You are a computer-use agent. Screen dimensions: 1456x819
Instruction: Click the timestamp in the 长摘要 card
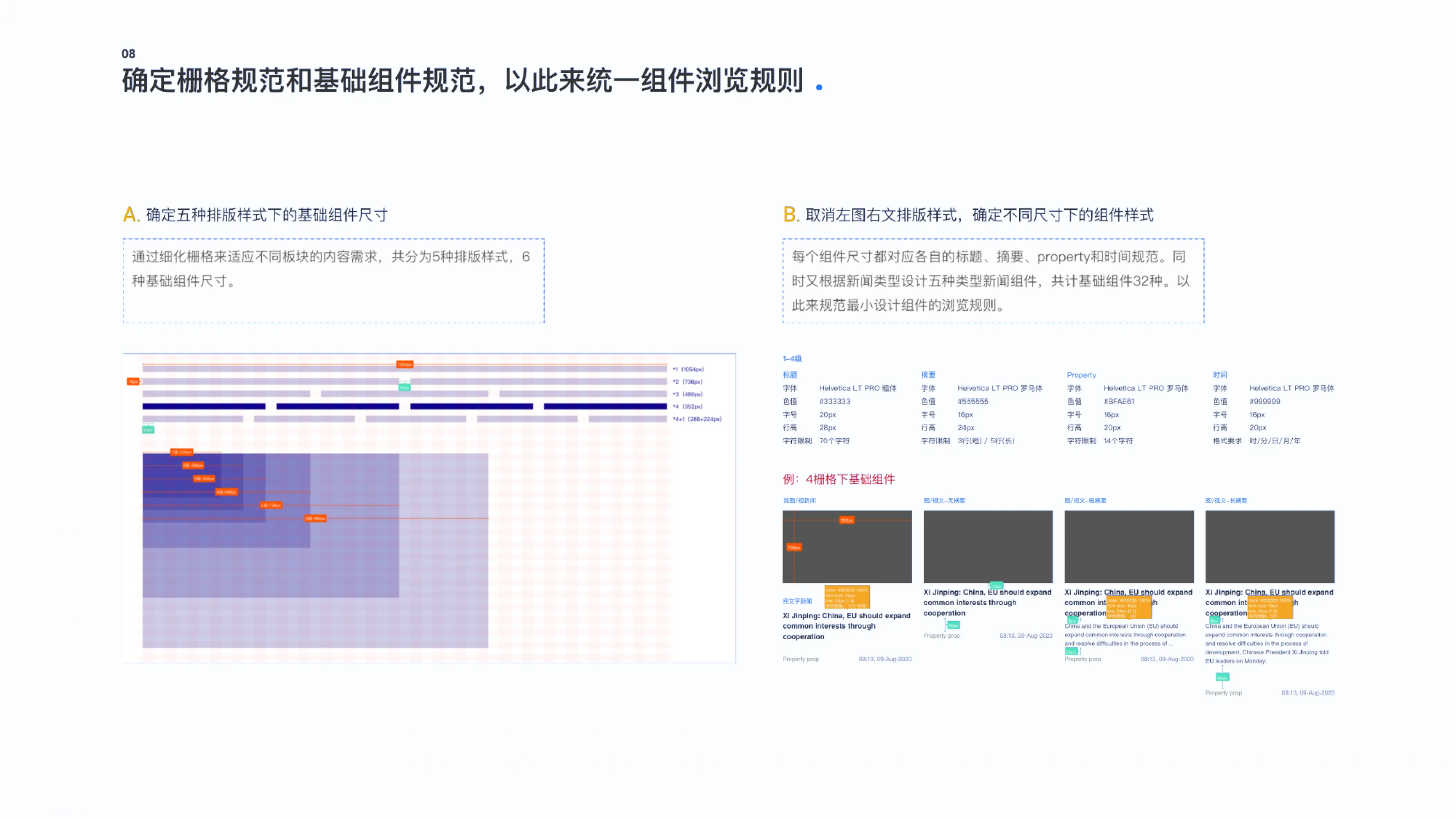(1307, 693)
